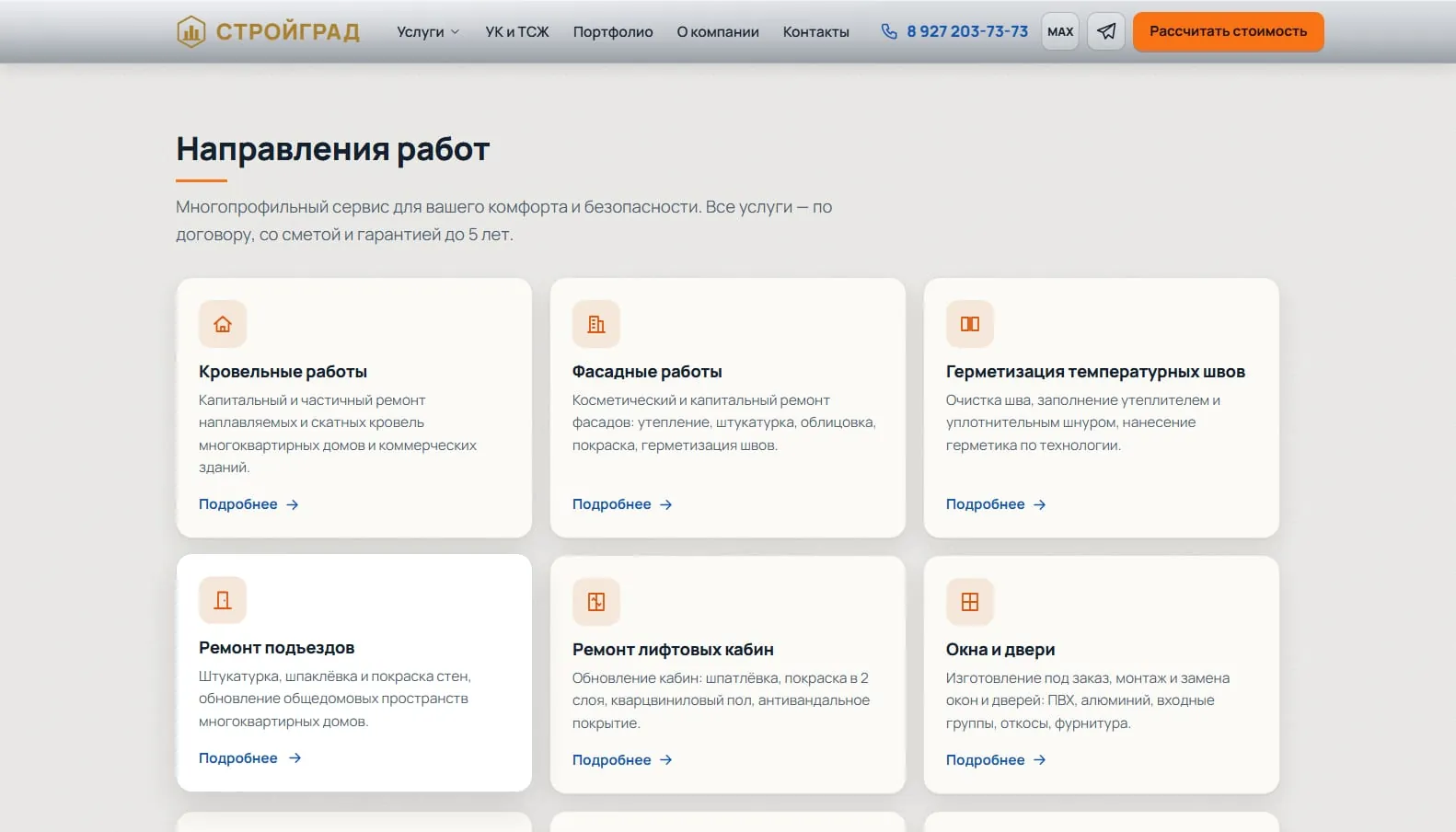
Task: Click the СТРОЙГРАД brand name text
Action: pos(288,32)
